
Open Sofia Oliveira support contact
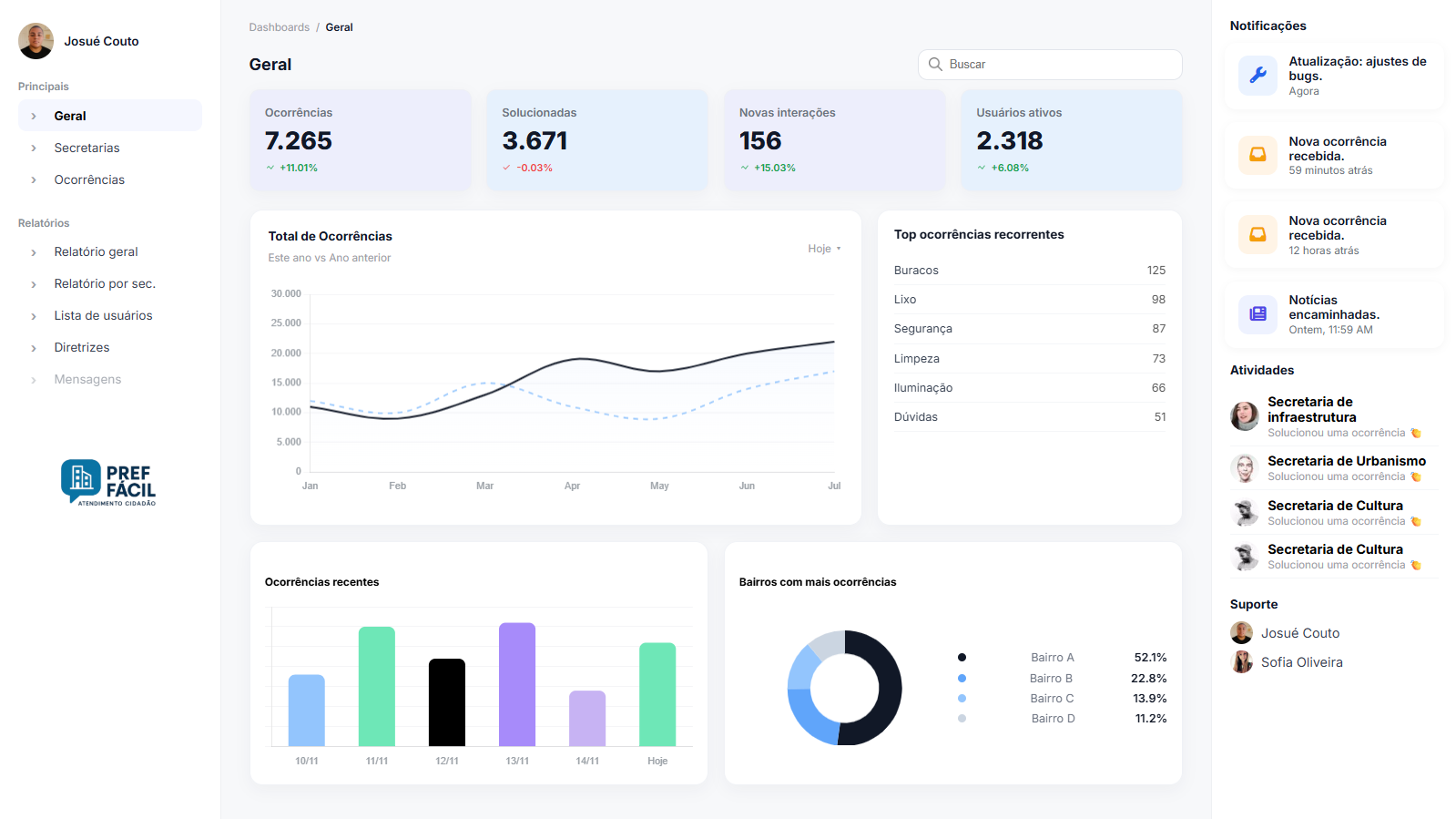click(1301, 662)
